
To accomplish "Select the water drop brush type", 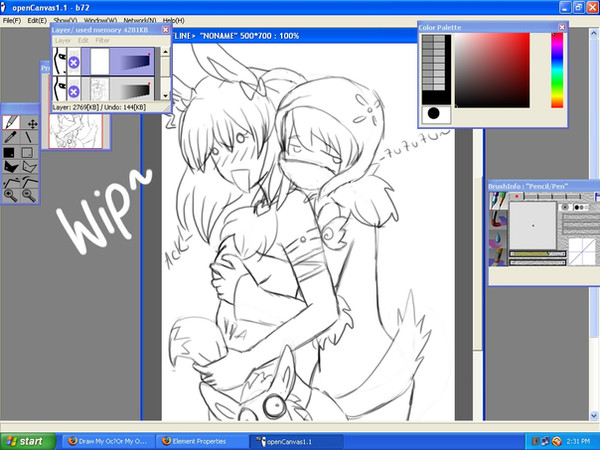I will pyautogui.click(x=498, y=238).
